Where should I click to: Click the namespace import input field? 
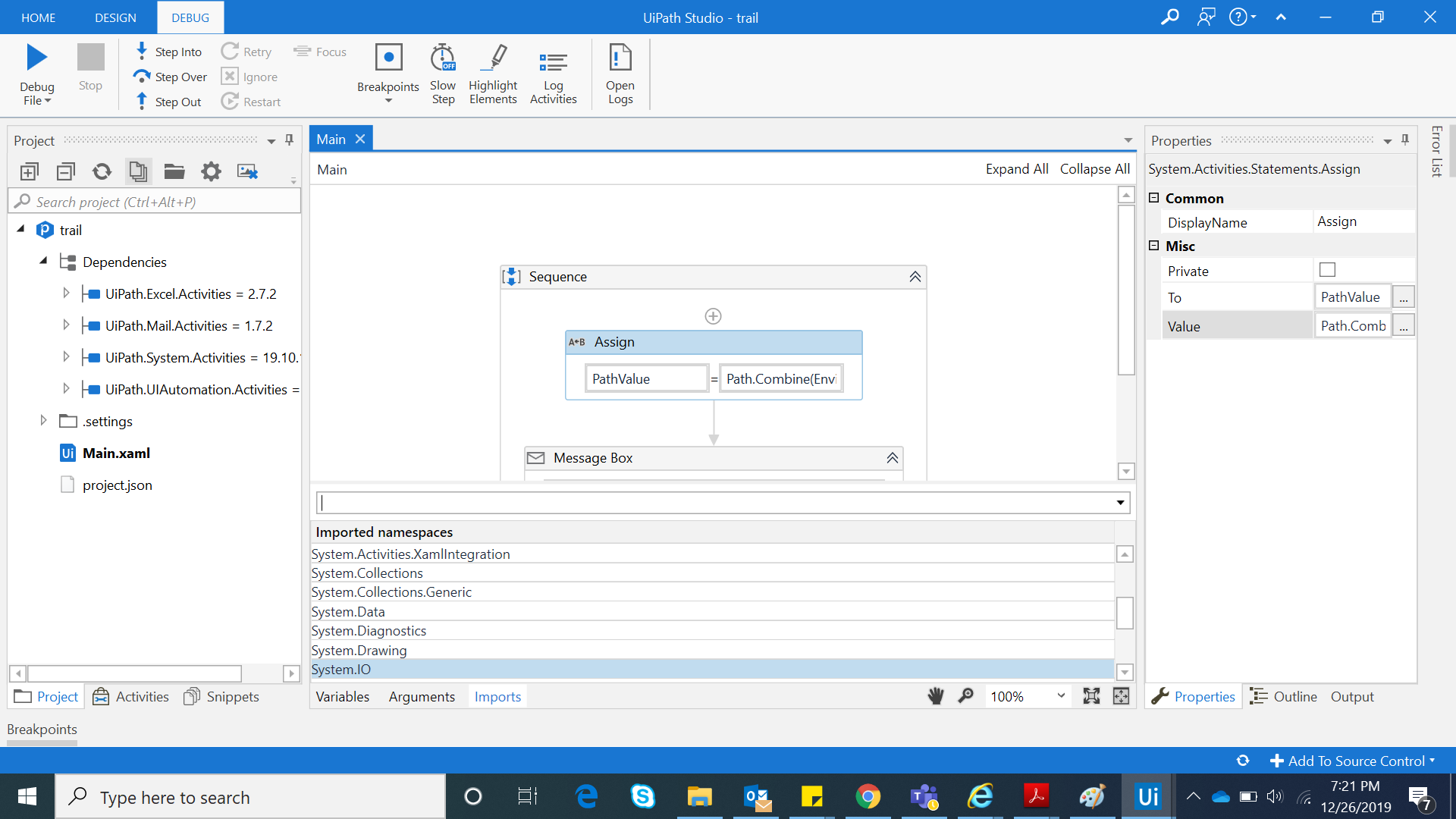713,503
